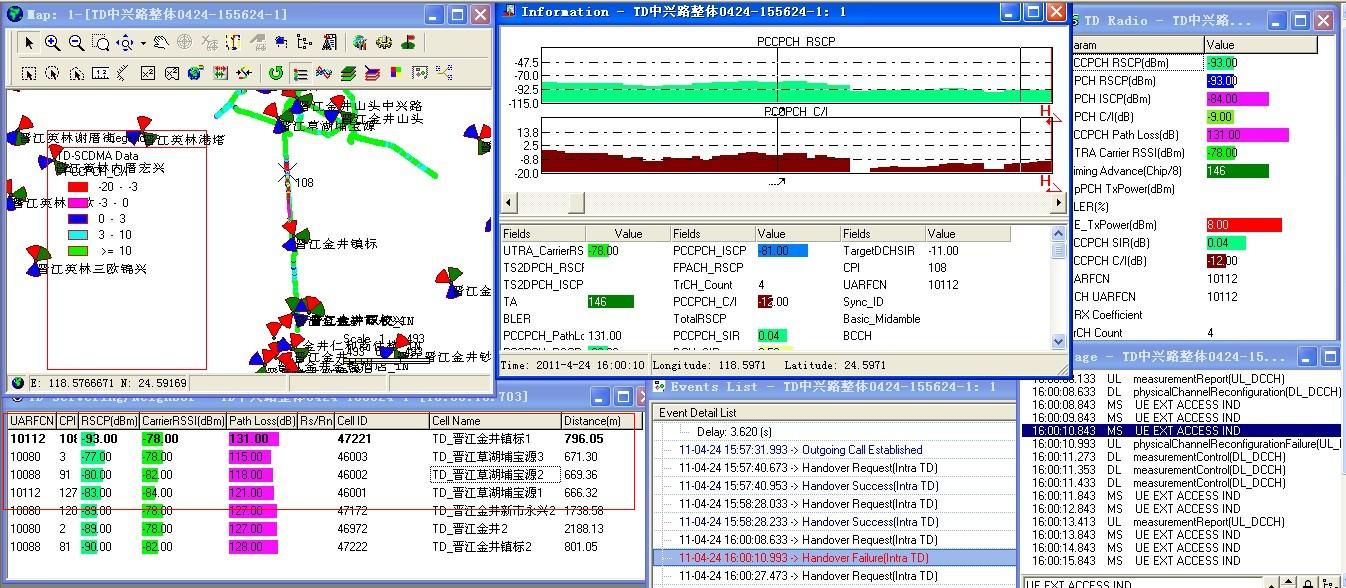Click the green refresh arrow icon
1346x588 pixels.
coord(276,73)
